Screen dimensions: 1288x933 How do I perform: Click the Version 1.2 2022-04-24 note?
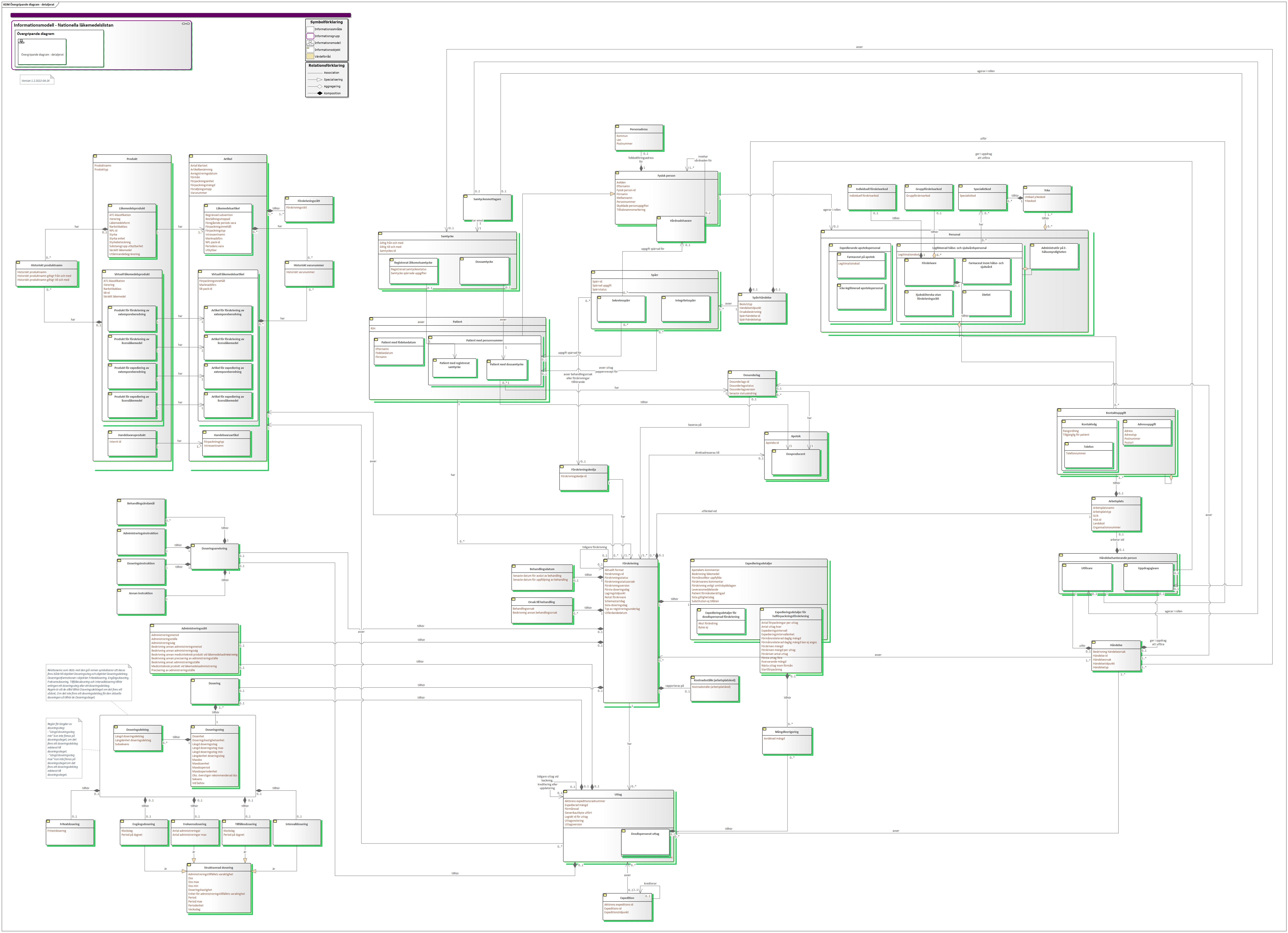point(36,81)
